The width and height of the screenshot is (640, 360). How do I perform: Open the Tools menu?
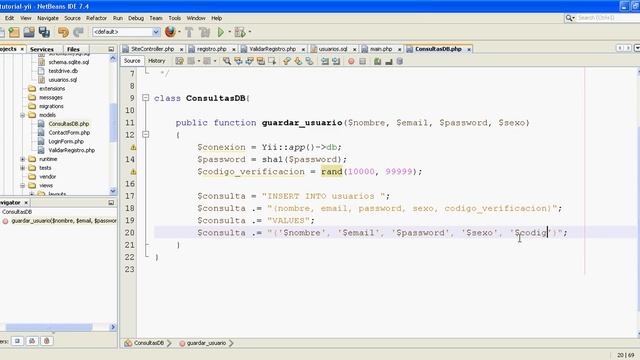(175, 18)
